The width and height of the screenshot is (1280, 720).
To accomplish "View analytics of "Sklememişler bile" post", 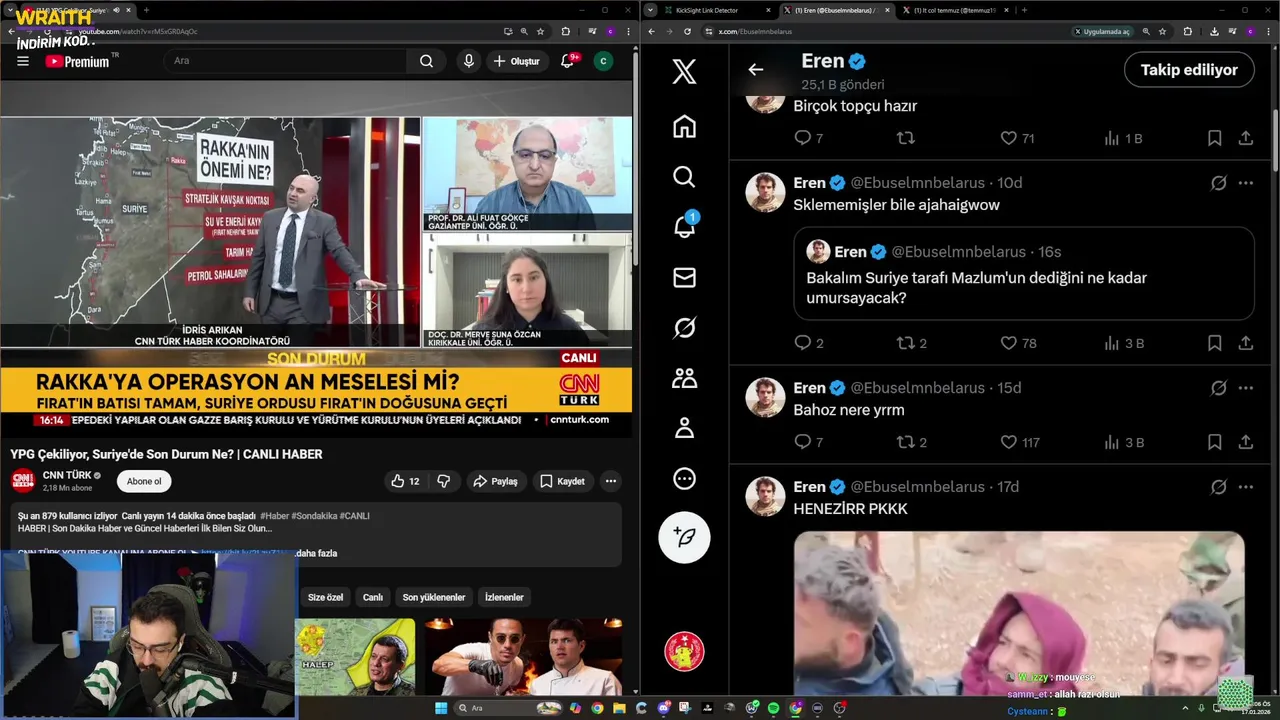I will [x=1123, y=343].
